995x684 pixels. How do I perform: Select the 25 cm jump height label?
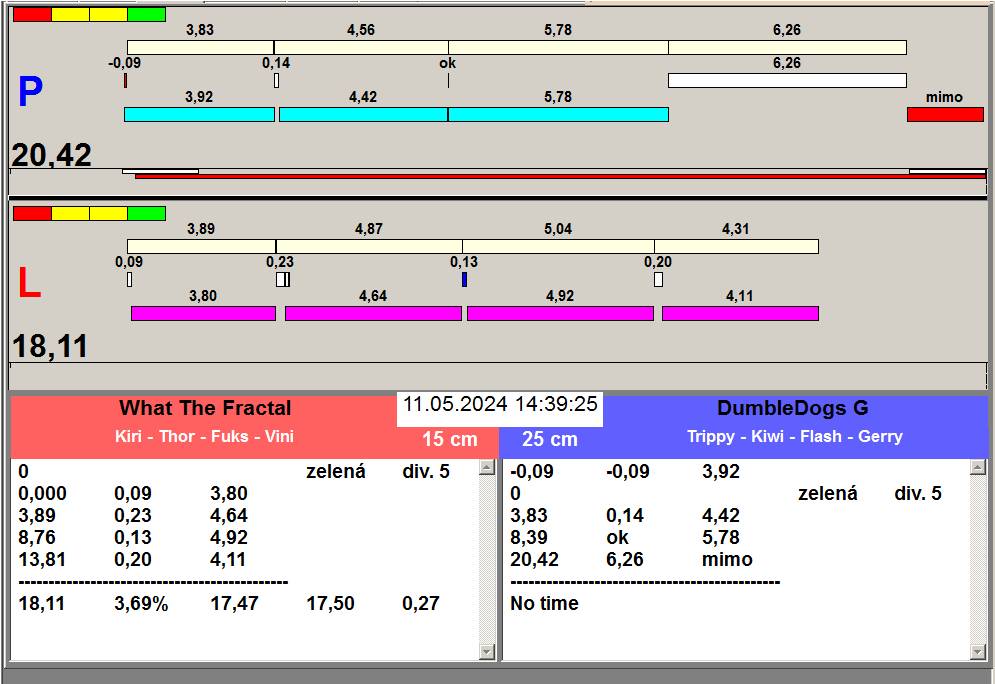click(550, 440)
